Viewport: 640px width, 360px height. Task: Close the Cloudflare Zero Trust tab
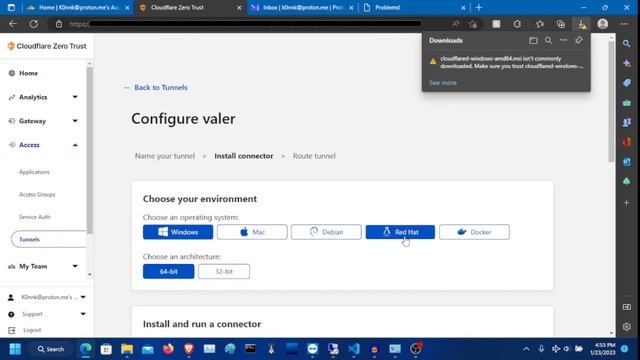pos(239,7)
